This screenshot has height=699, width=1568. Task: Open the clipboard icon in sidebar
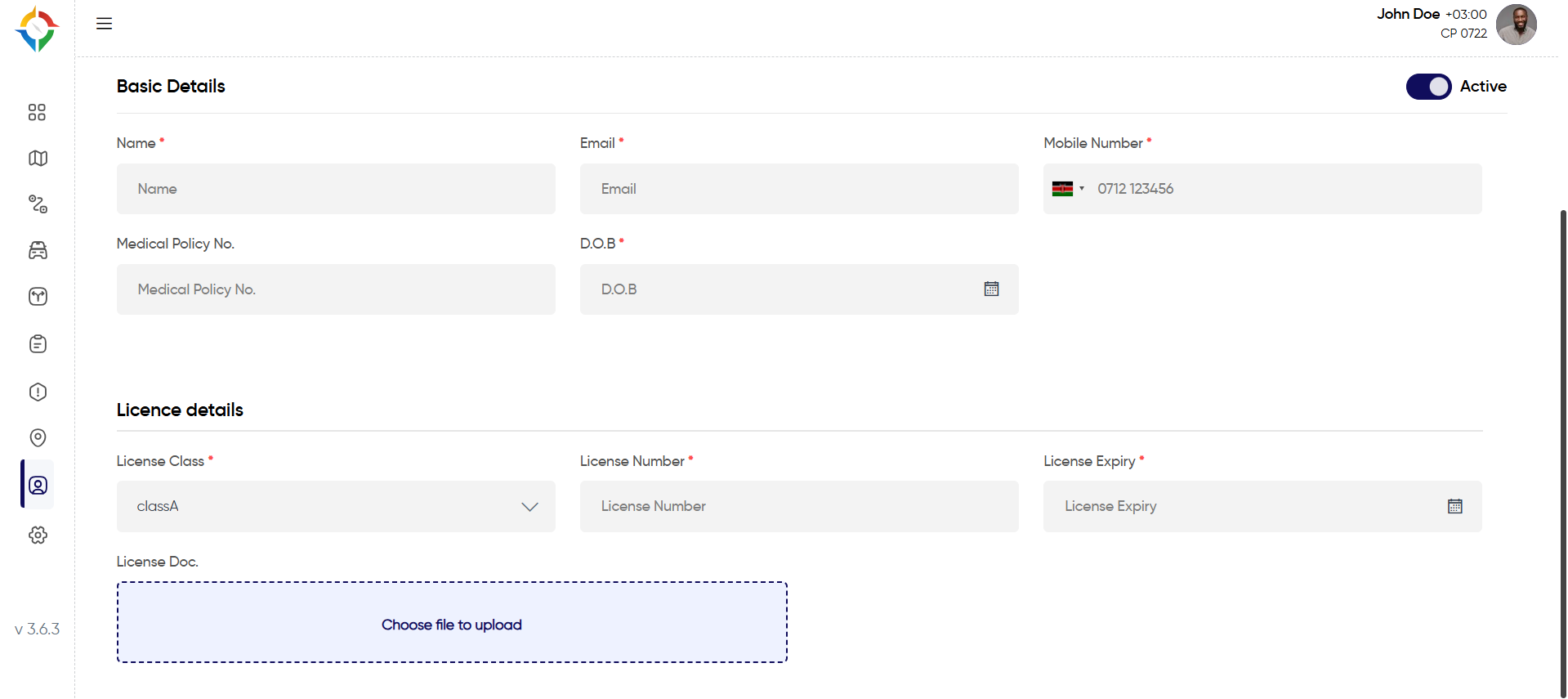point(38,344)
